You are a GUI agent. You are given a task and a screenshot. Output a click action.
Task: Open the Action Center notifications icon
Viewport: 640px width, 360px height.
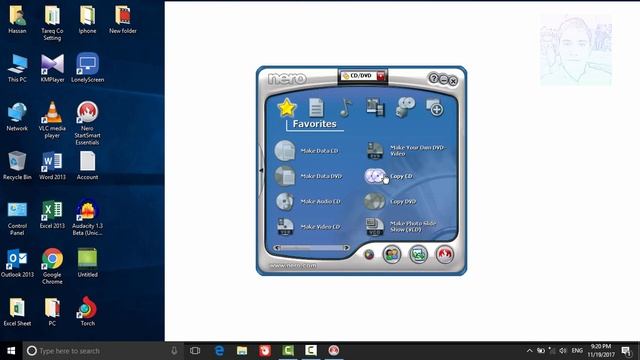627,351
